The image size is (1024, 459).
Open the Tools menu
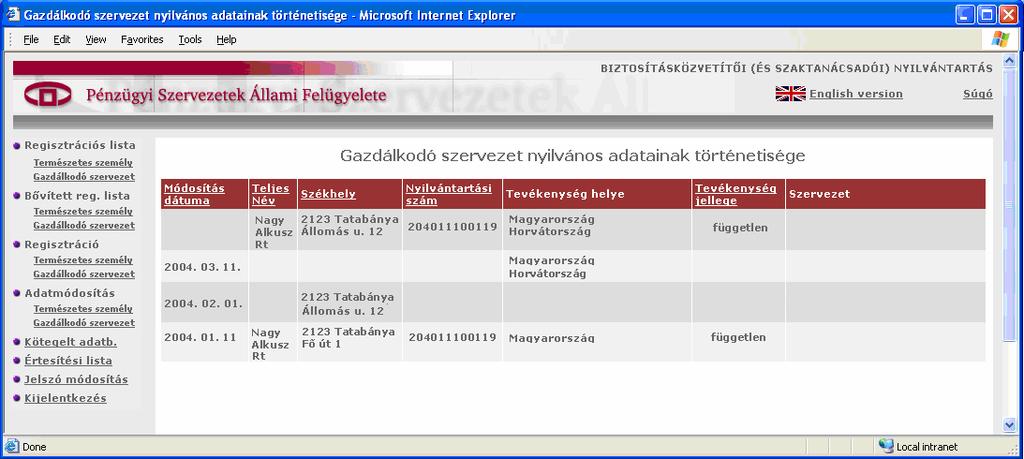click(x=190, y=40)
